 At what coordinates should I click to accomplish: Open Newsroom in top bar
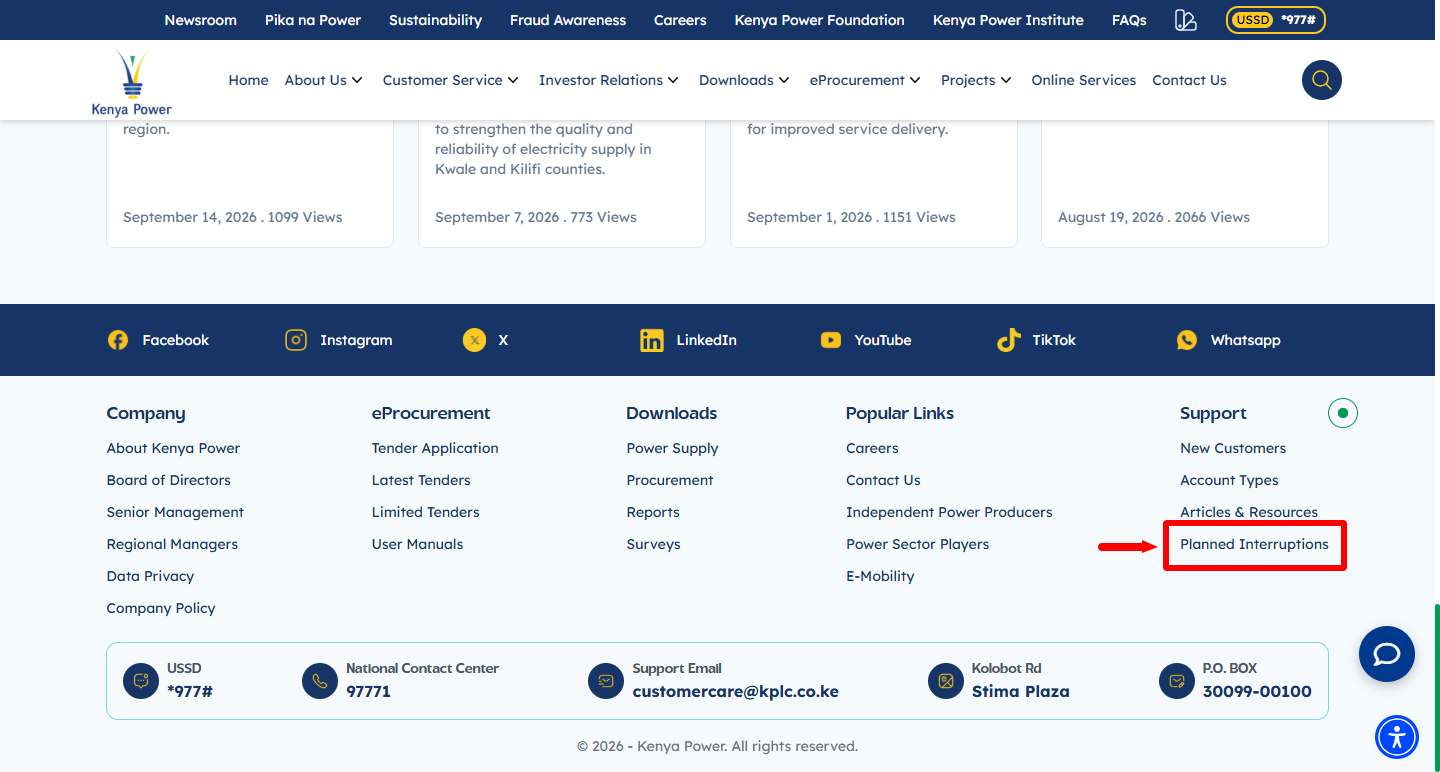point(201,20)
